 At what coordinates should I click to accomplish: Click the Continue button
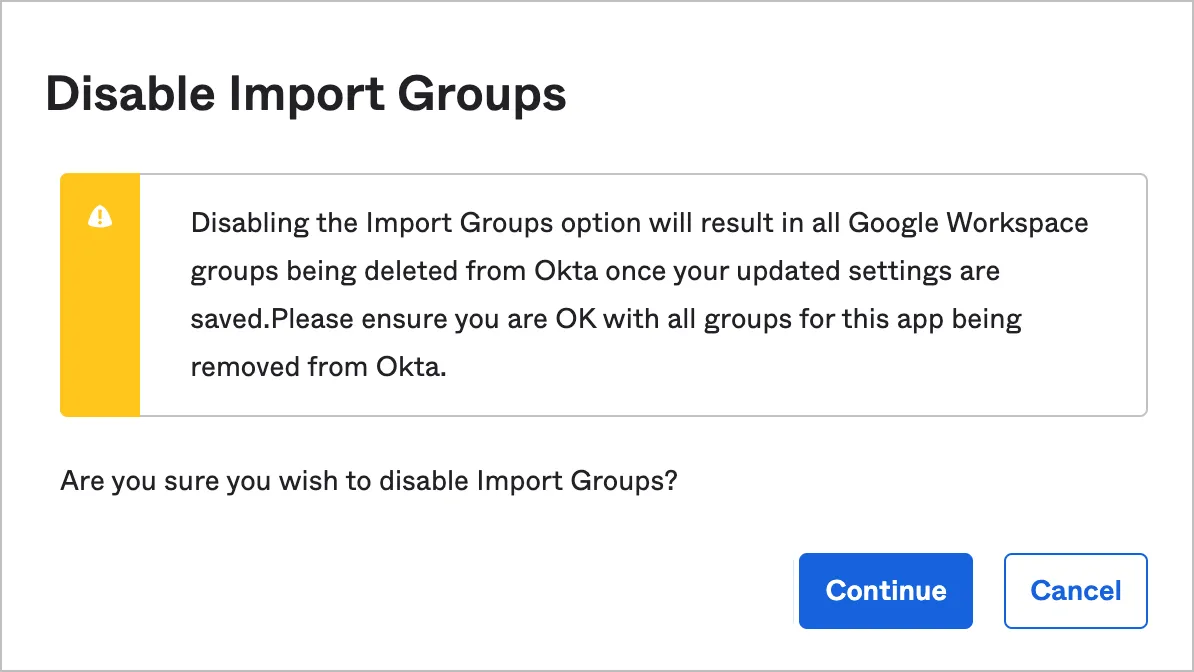point(885,591)
